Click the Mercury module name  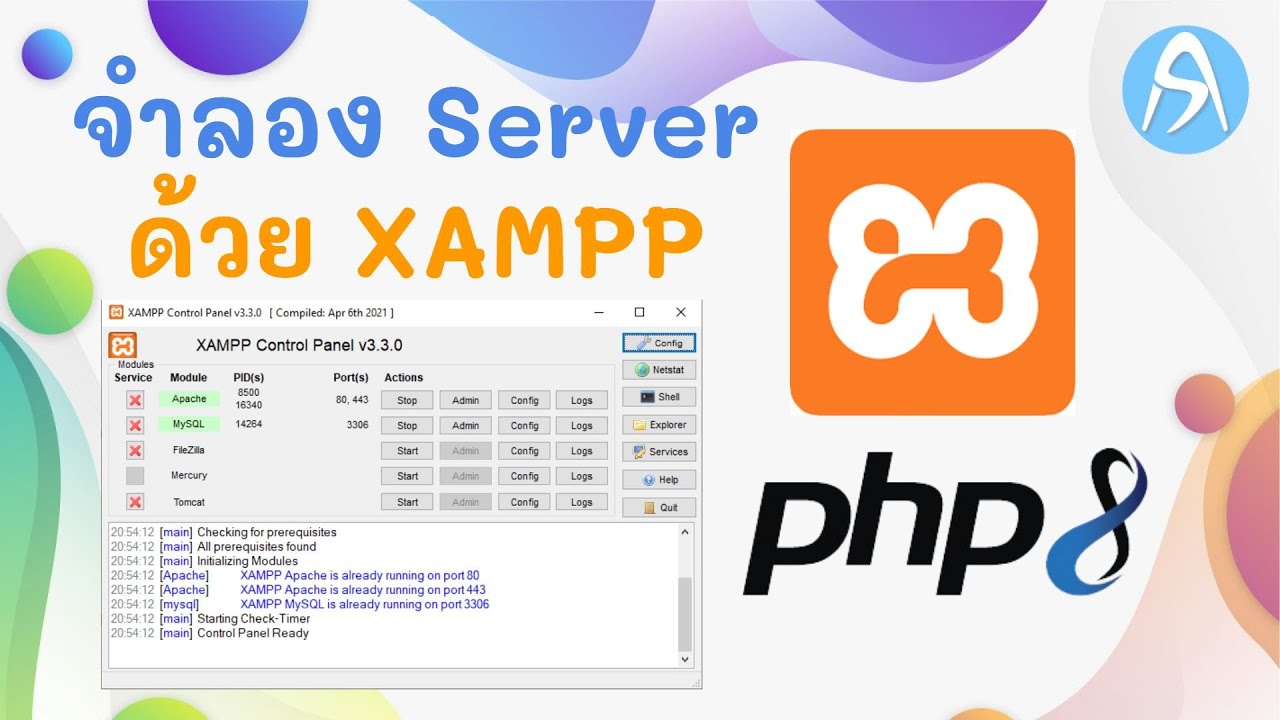click(189, 475)
